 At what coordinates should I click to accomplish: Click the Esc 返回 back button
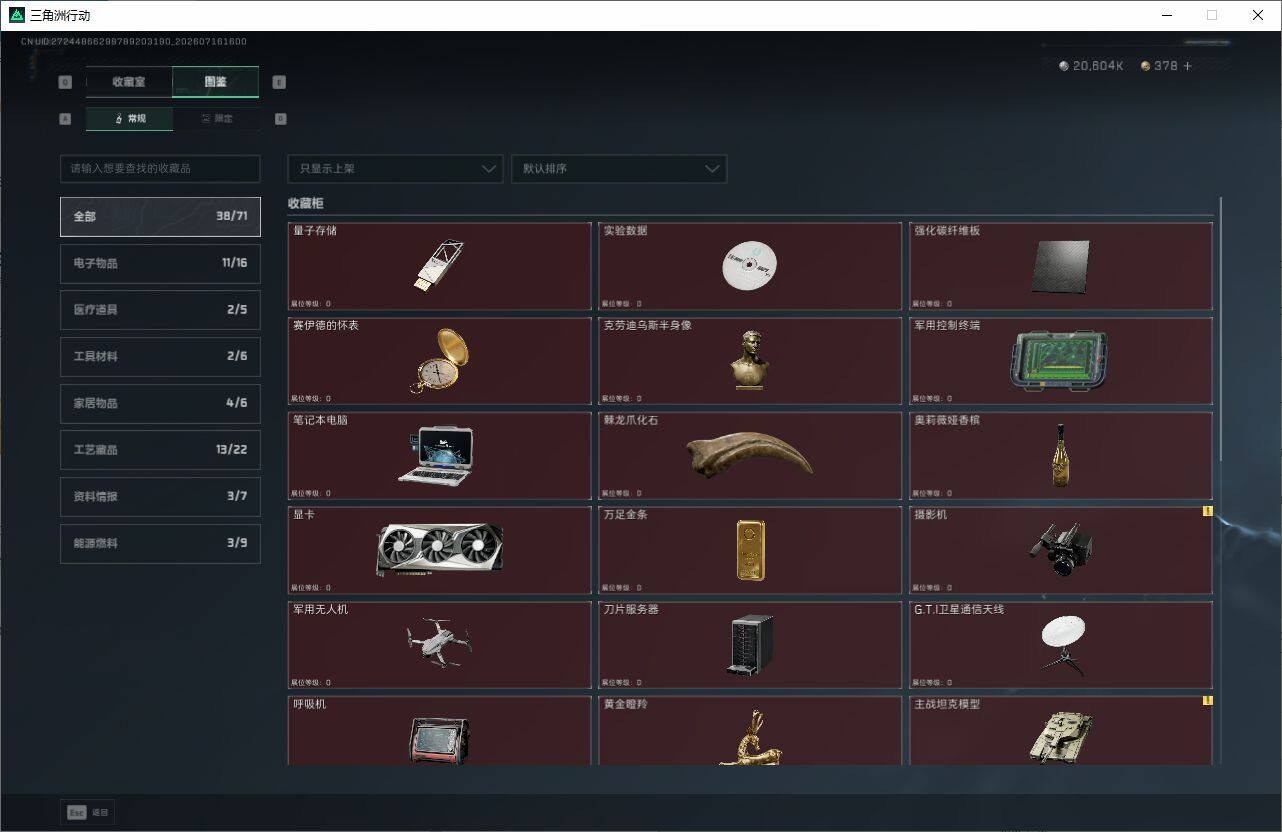(x=88, y=812)
